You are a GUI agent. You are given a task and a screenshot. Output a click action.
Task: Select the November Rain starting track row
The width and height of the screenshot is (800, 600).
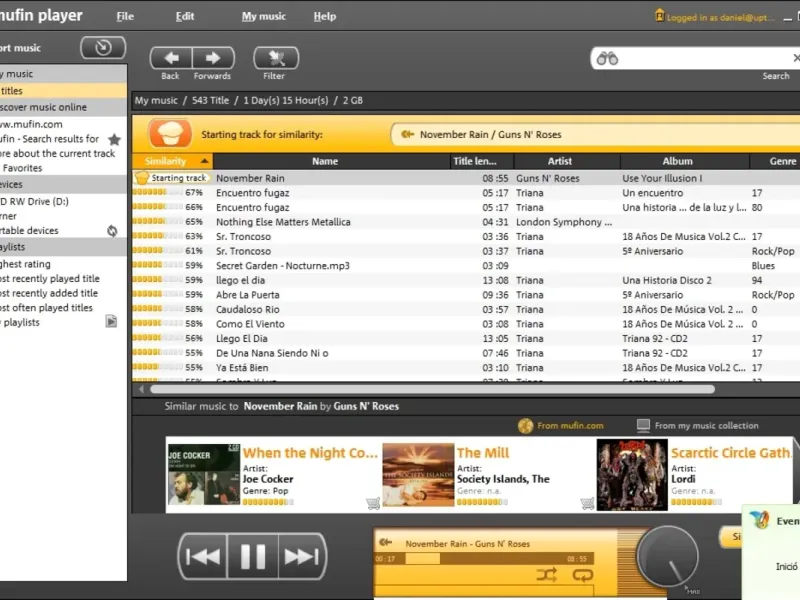tap(466, 178)
